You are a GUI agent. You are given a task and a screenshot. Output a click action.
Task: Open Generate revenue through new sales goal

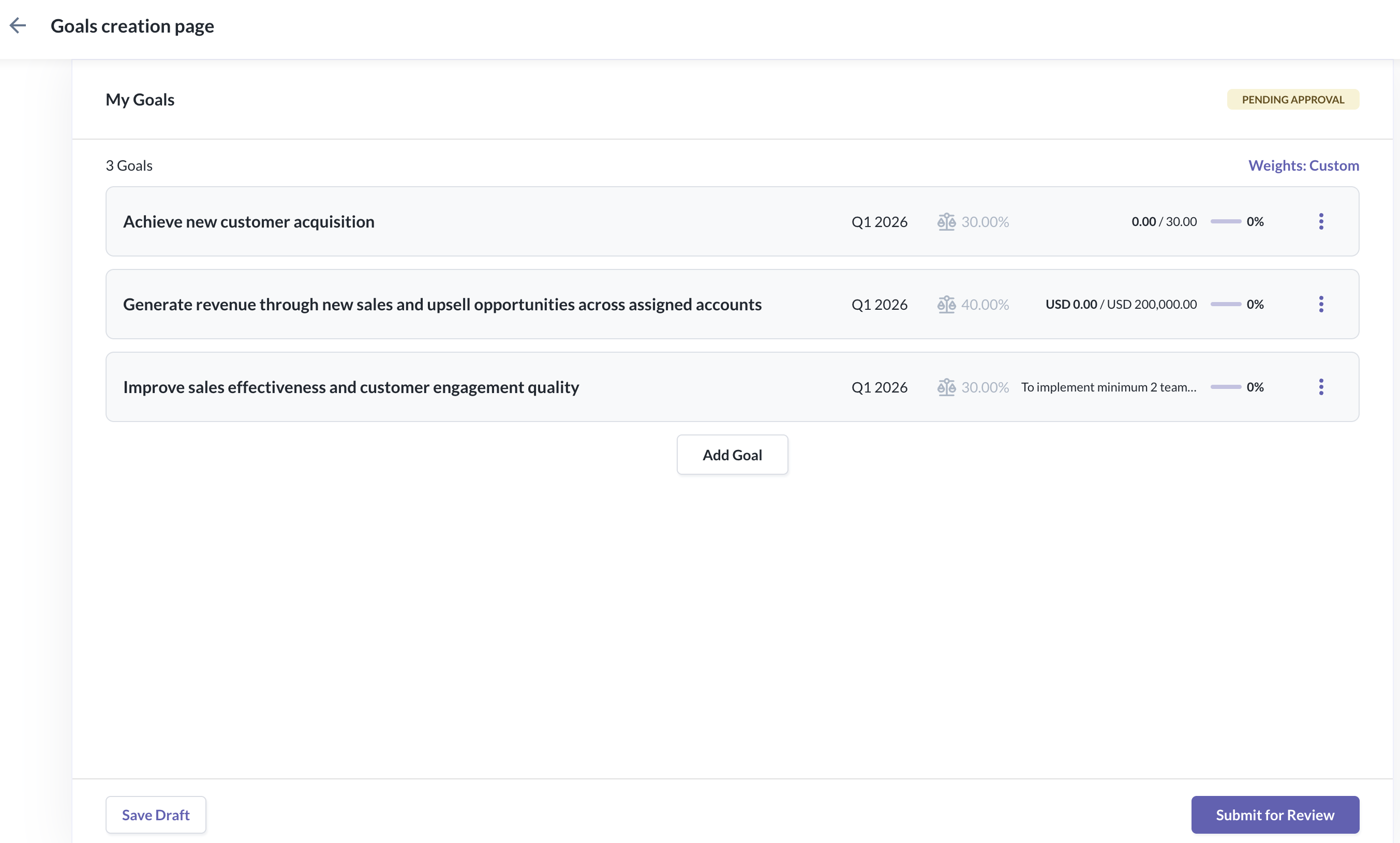point(442,305)
